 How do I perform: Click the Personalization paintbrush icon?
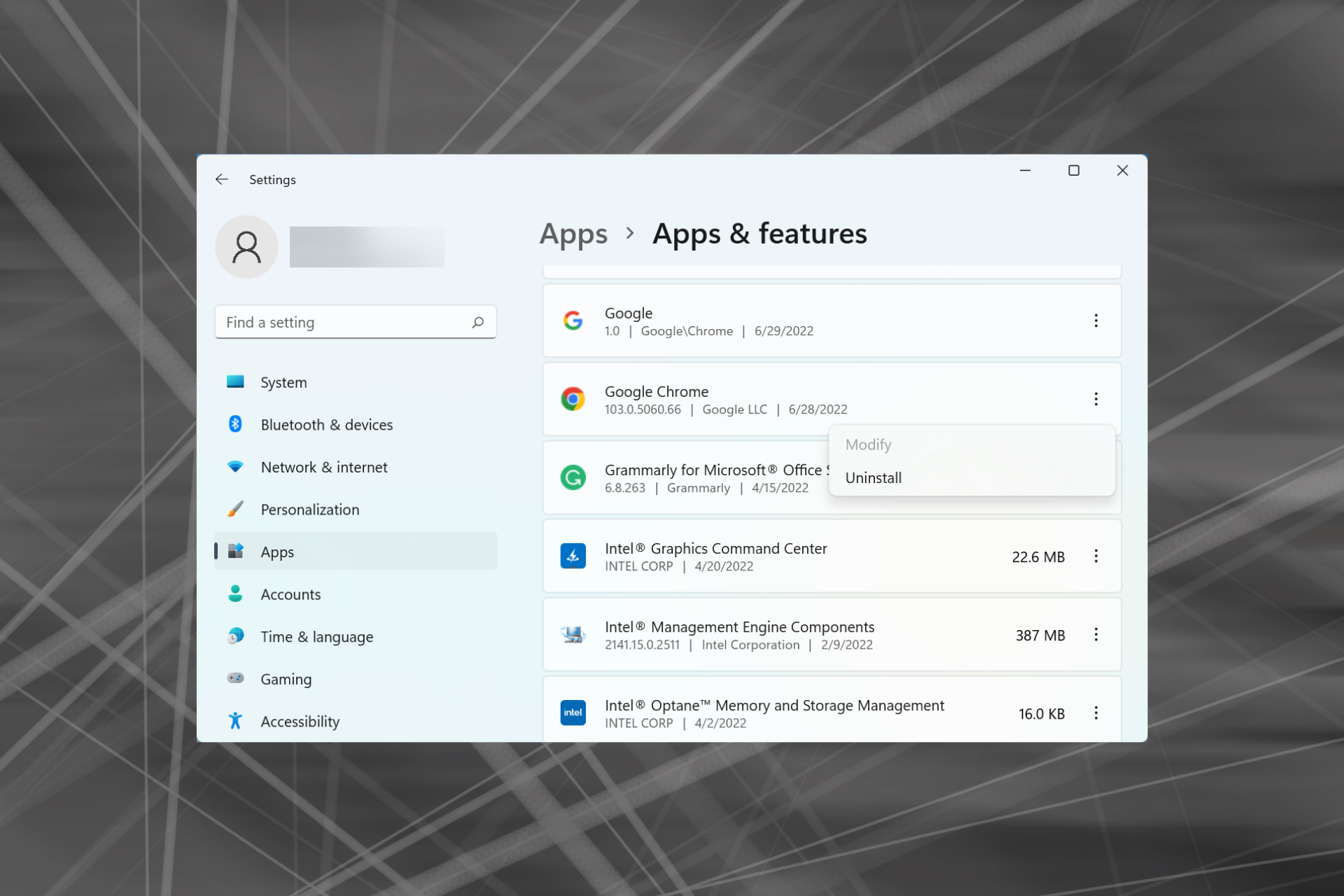235,509
